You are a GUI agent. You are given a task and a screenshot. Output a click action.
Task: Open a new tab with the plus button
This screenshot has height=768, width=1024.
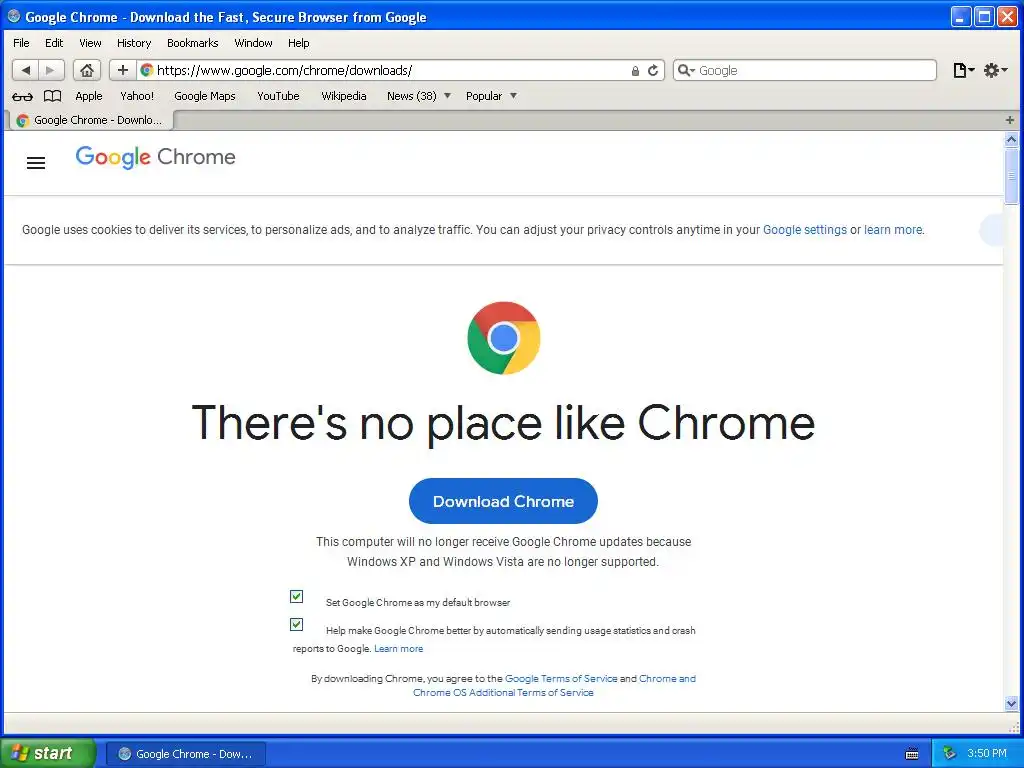[1010, 120]
